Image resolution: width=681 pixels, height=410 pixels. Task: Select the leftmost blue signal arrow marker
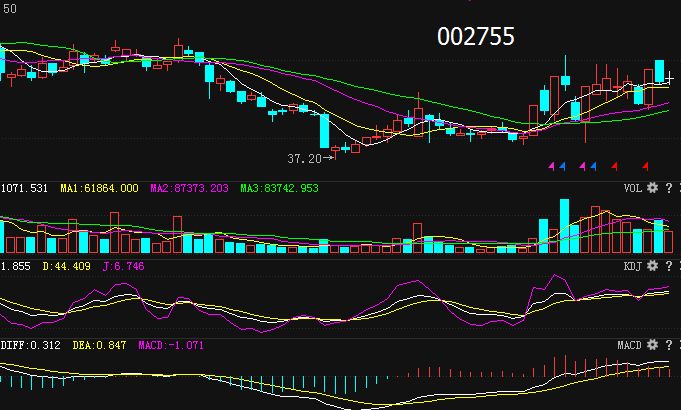(562, 166)
